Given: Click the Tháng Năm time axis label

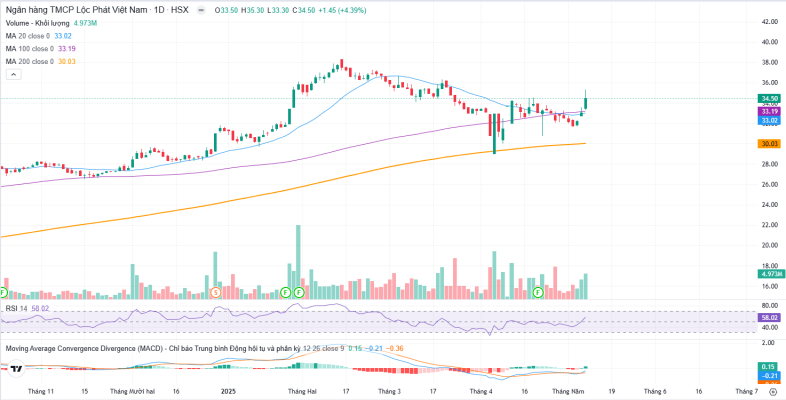Looking at the screenshot, I should tap(567, 391).
